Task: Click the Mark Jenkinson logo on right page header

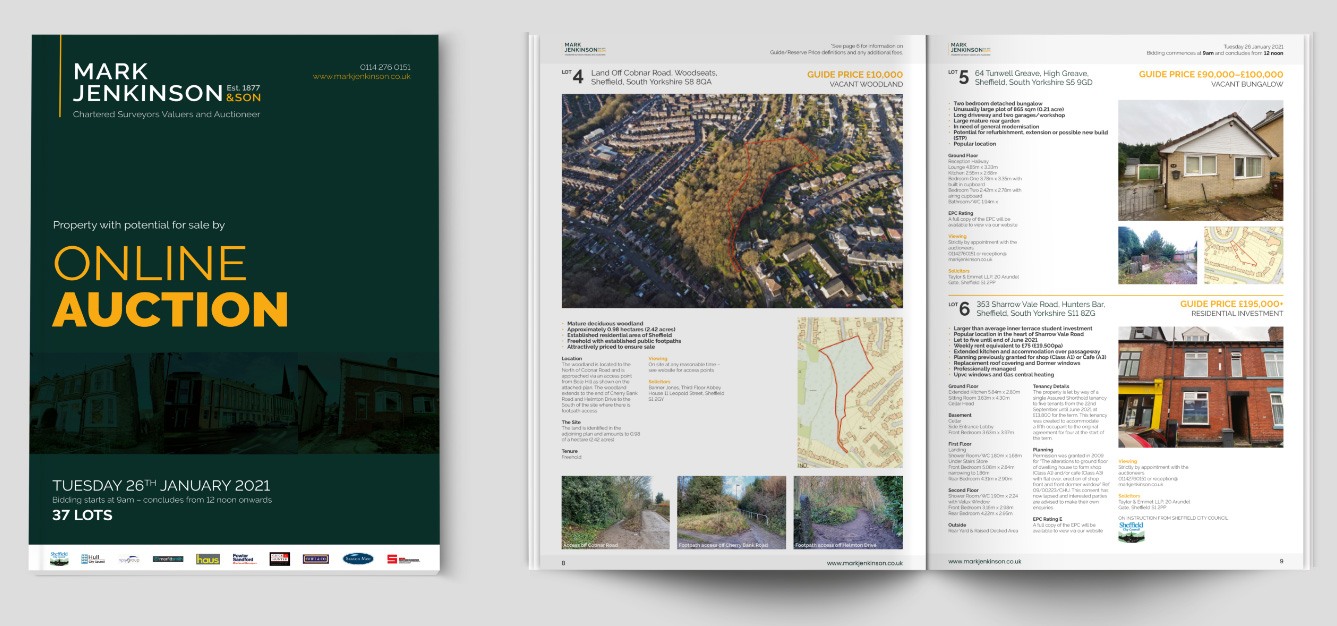Action: tap(968, 47)
